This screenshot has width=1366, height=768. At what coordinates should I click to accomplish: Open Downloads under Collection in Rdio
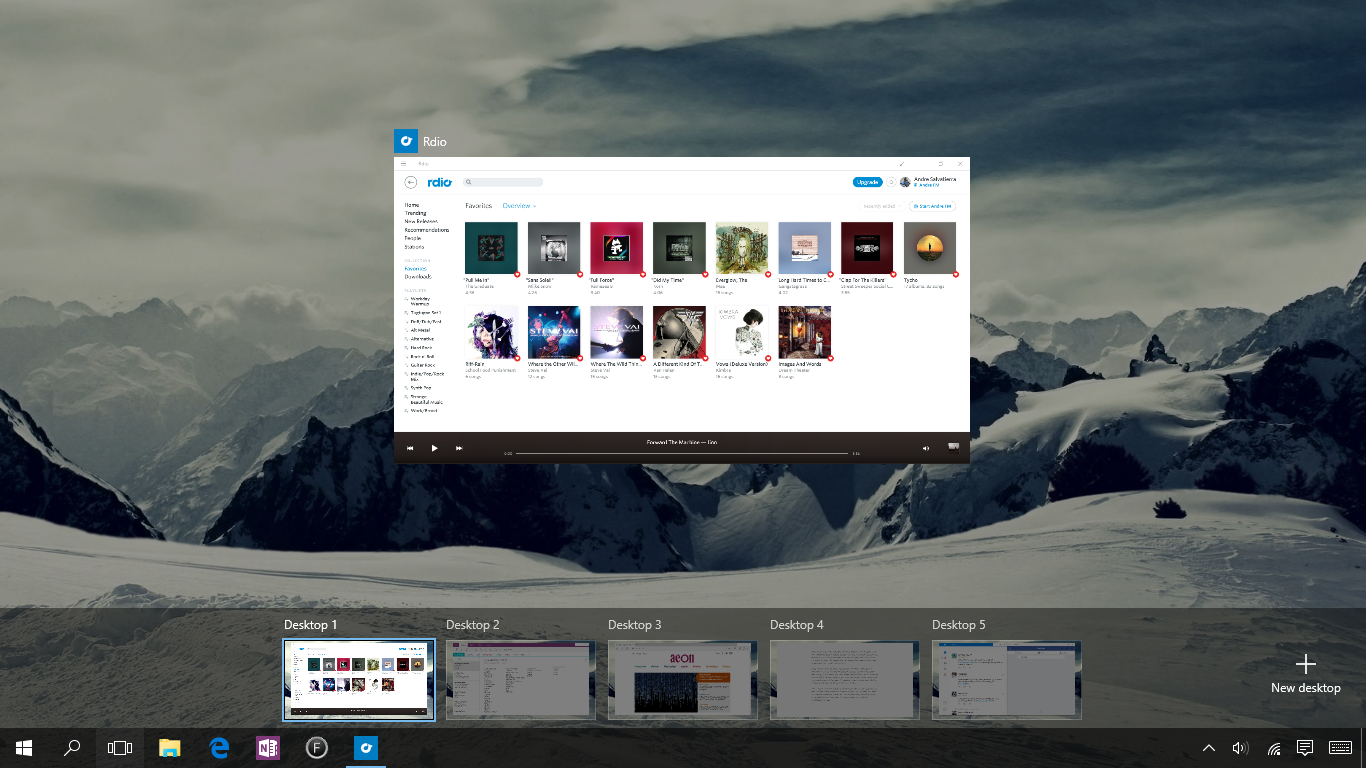(418, 276)
